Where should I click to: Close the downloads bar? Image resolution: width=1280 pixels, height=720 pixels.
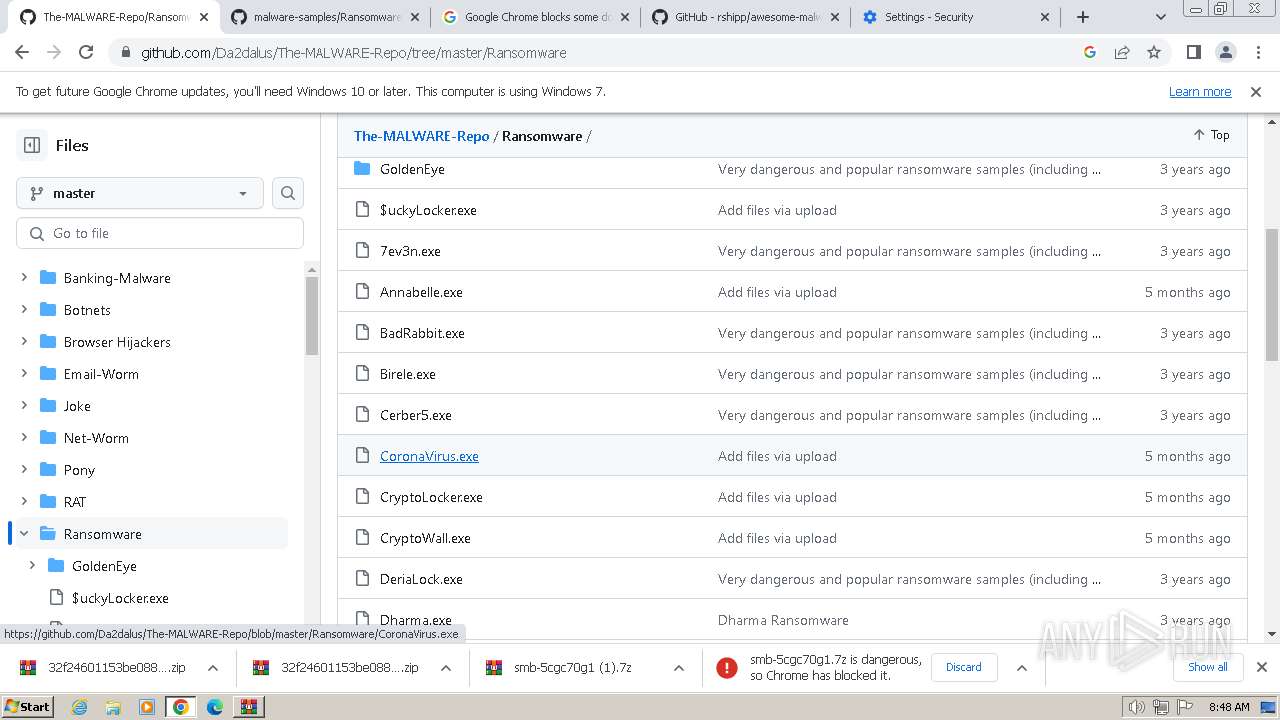tap(1262, 667)
